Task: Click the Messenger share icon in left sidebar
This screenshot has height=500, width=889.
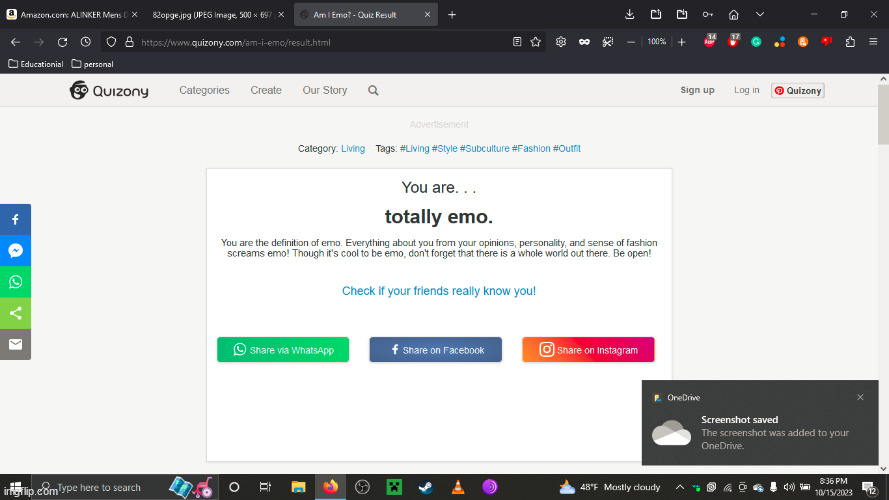Action: pos(15,250)
